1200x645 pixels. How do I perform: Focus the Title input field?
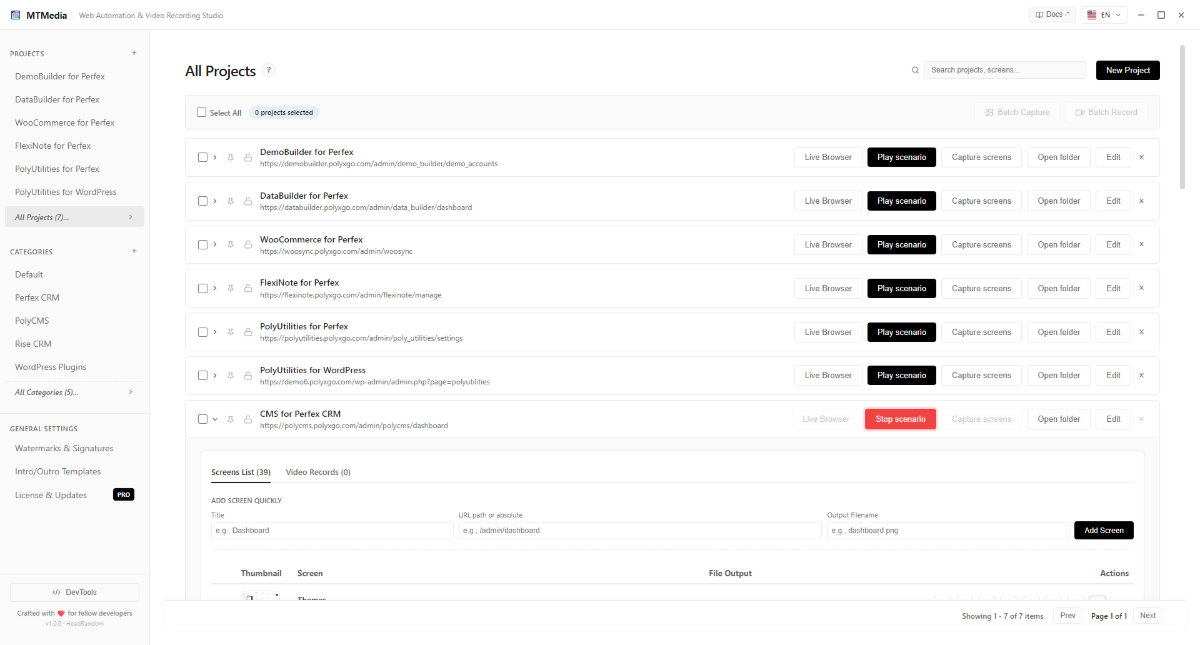coord(332,530)
